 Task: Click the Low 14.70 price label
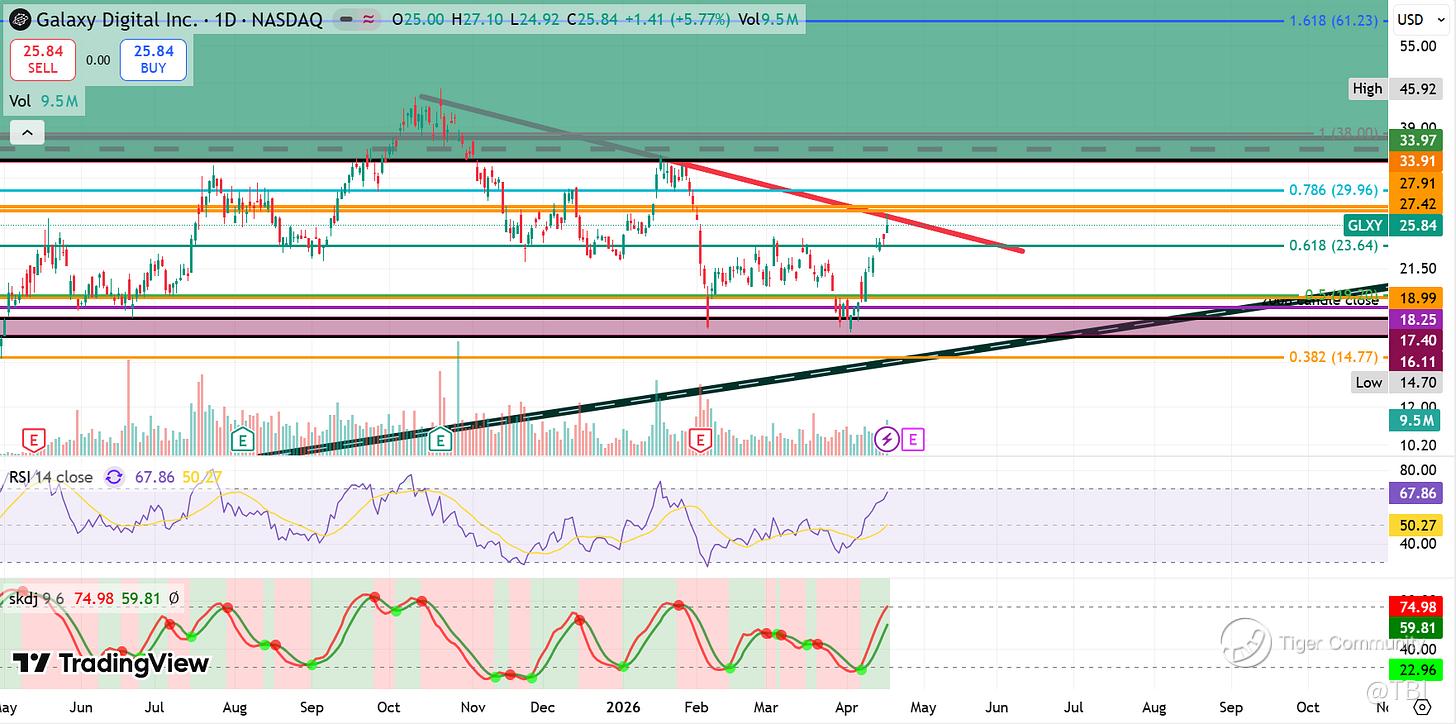(x=1398, y=382)
